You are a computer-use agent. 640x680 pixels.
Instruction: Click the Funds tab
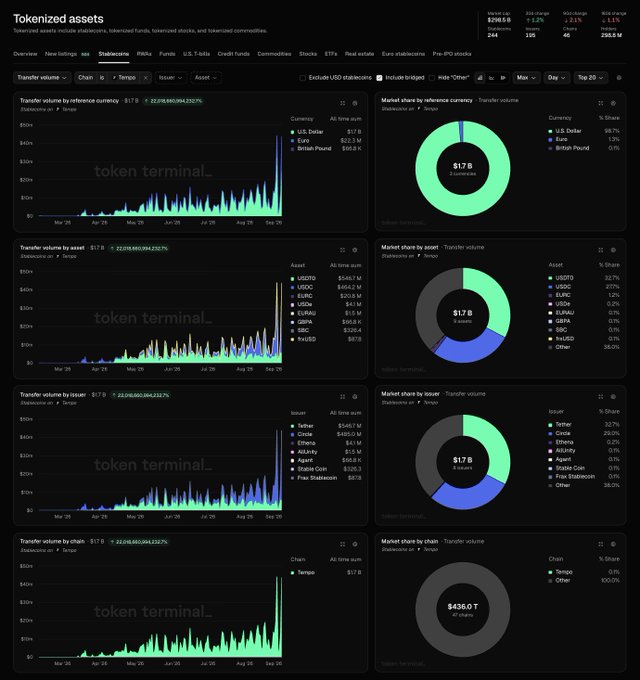click(x=167, y=54)
